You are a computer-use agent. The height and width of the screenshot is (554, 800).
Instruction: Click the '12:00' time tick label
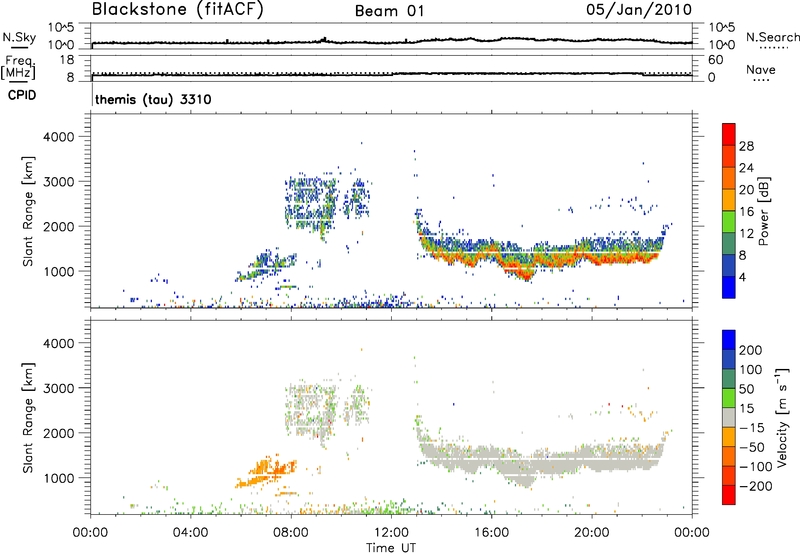(x=391, y=533)
